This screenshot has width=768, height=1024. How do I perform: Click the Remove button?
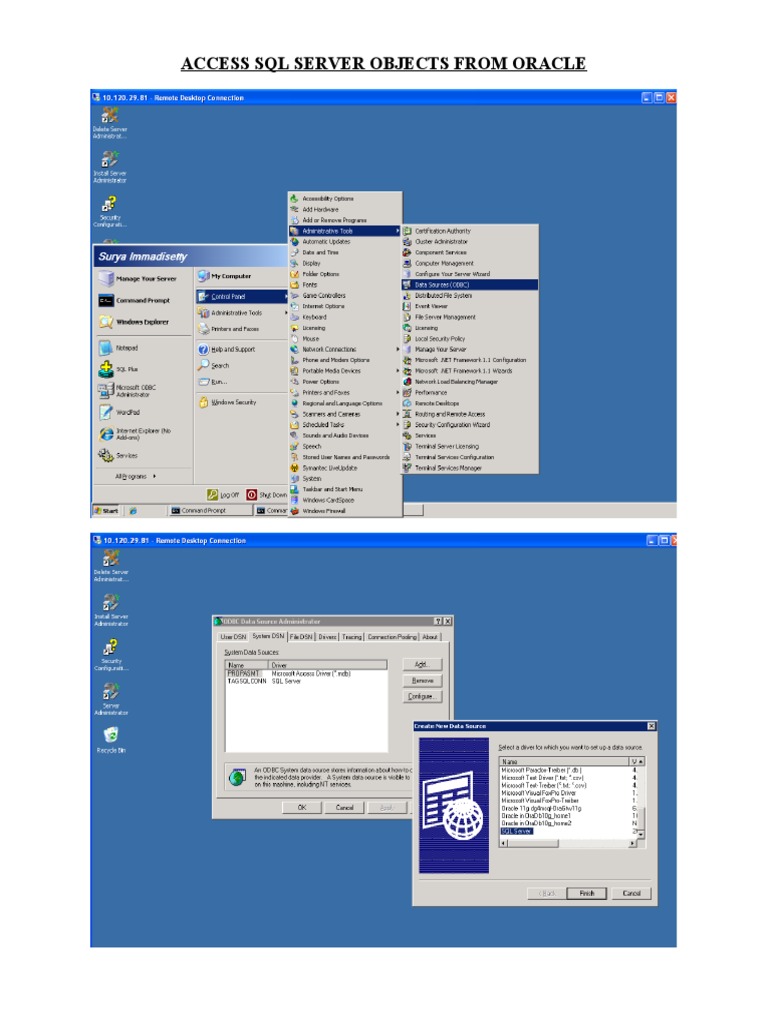[x=422, y=680]
